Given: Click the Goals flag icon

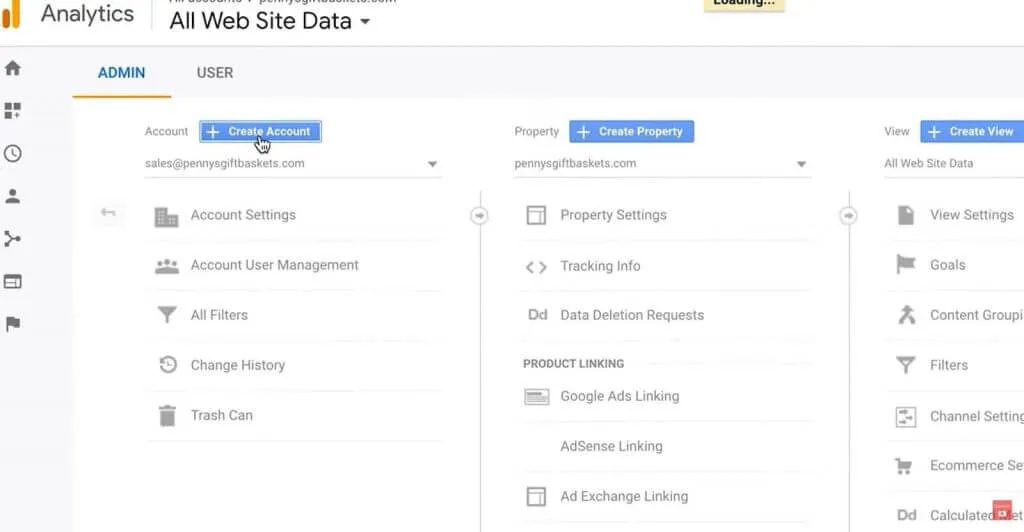Looking at the screenshot, I should tap(906, 264).
